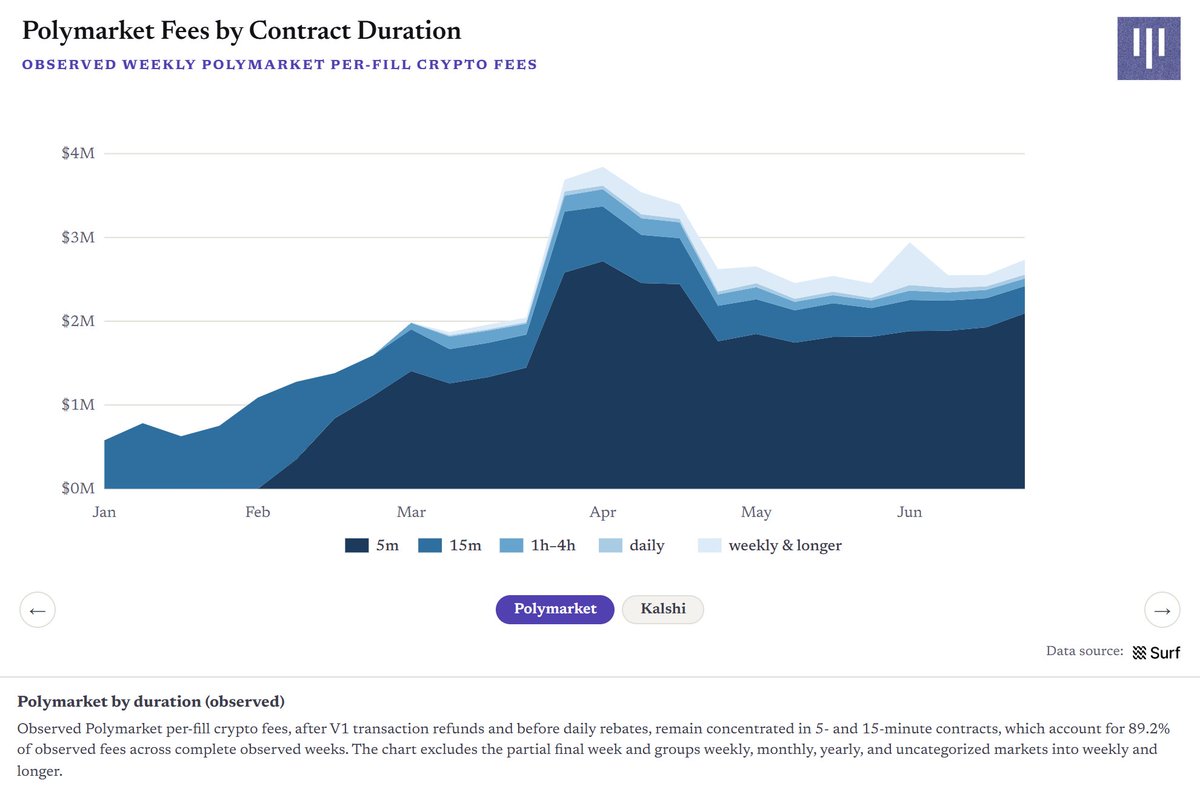The height and width of the screenshot is (800, 1200).
Task: Toggle the weekly & longer legend entry
Action: pos(770,546)
